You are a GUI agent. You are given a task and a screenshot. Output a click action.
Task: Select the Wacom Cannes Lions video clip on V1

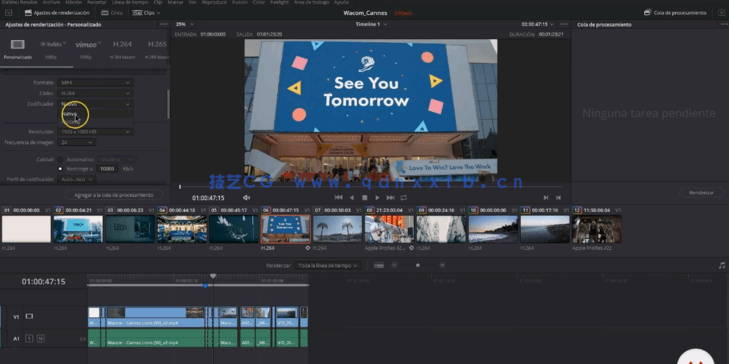click(x=155, y=317)
